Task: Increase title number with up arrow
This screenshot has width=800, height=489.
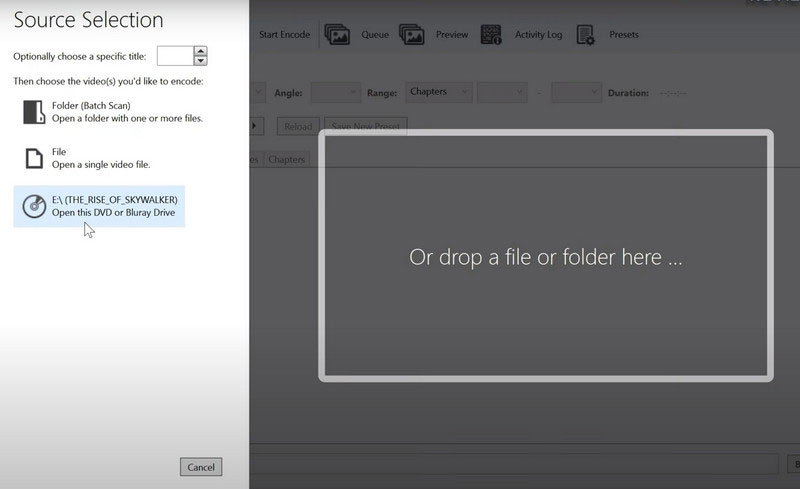Action: coord(201,51)
